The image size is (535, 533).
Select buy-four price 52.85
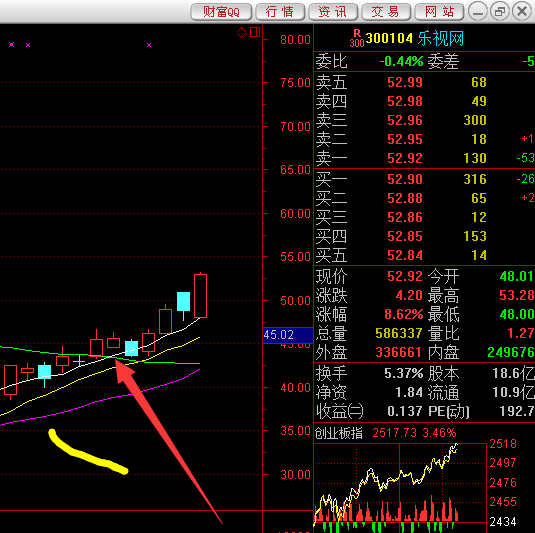click(x=405, y=236)
